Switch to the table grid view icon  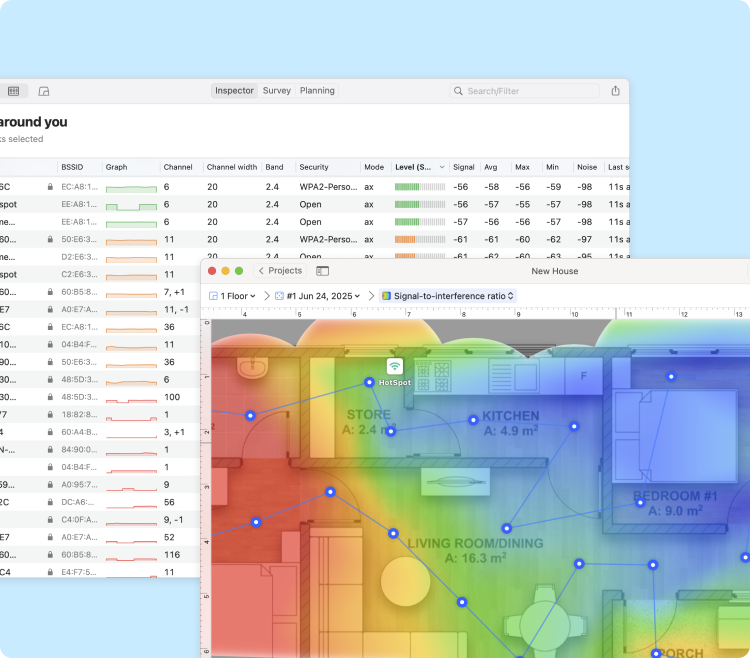(13, 91)
